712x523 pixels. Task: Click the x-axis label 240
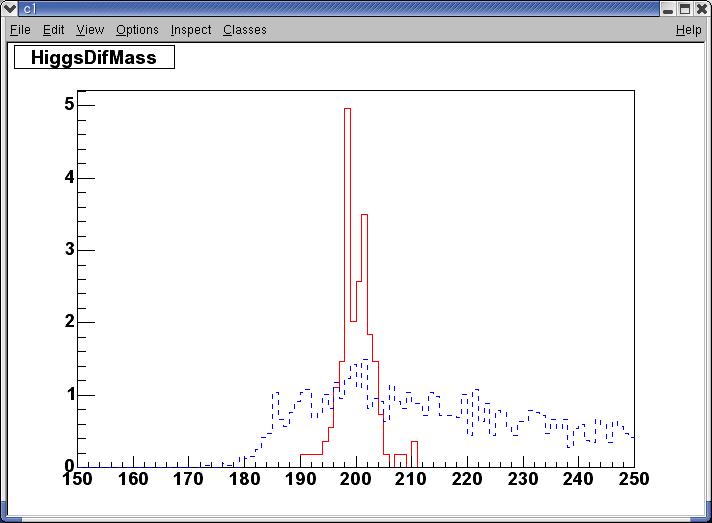coord(578,479)
